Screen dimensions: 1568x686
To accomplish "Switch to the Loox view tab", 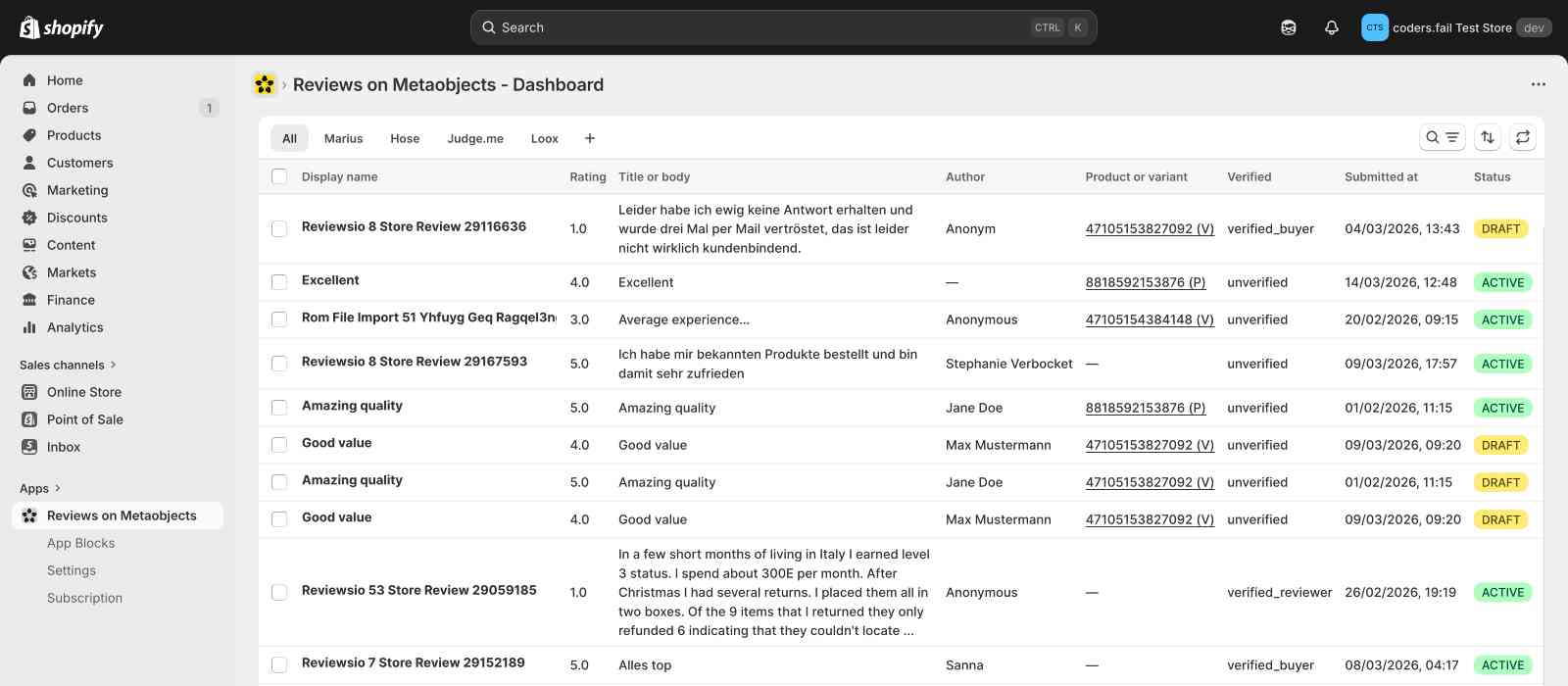I will click(545, 138).
